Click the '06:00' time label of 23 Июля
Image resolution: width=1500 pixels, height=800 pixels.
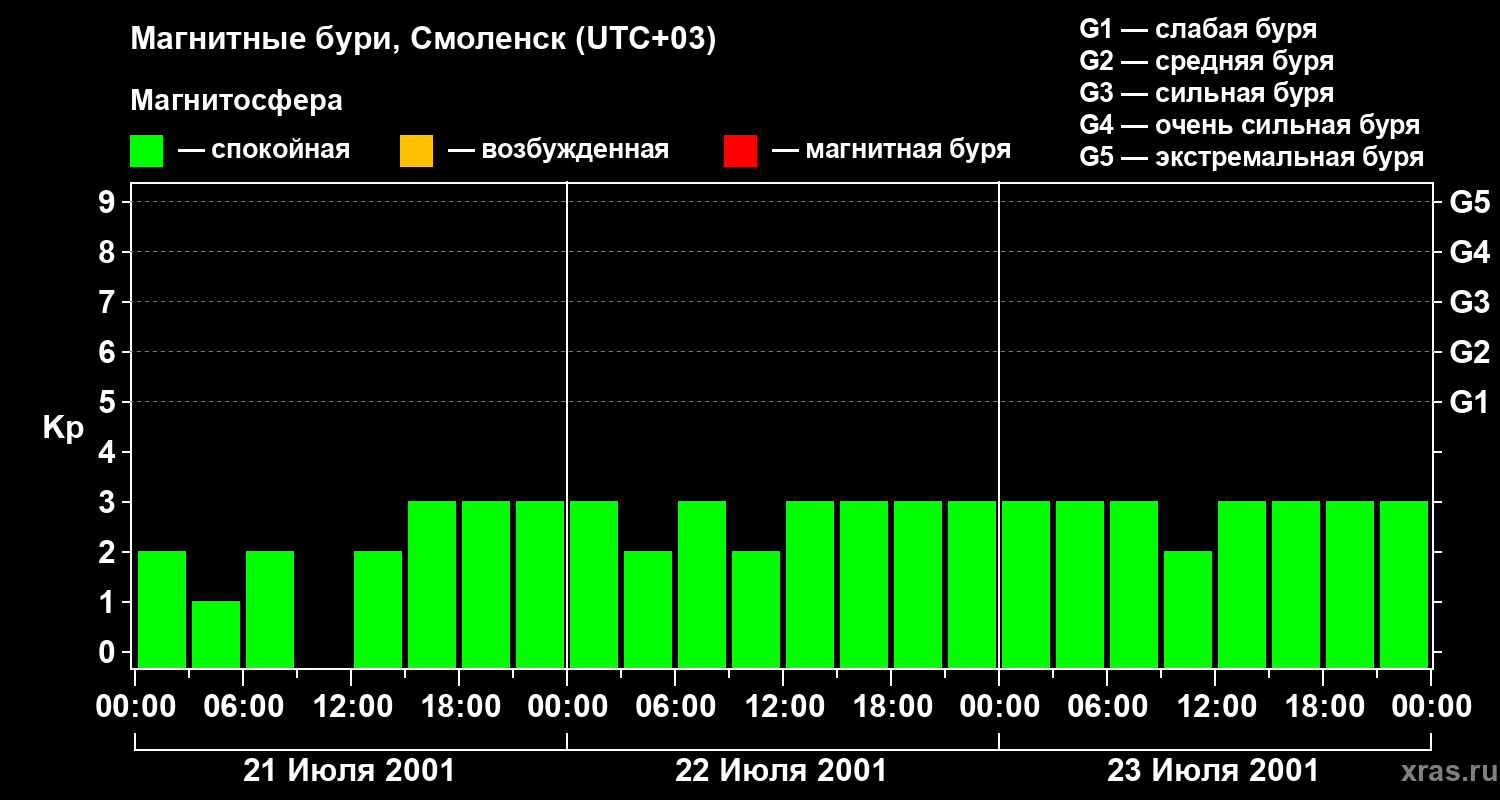tap(1107, 707)
